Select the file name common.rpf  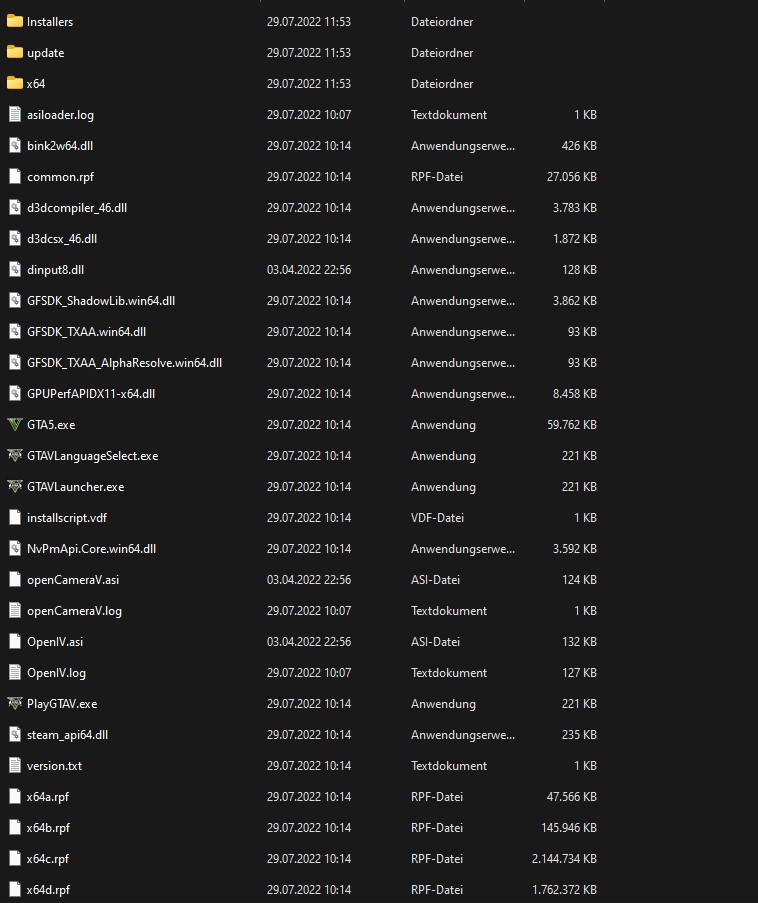pos(60,177)
